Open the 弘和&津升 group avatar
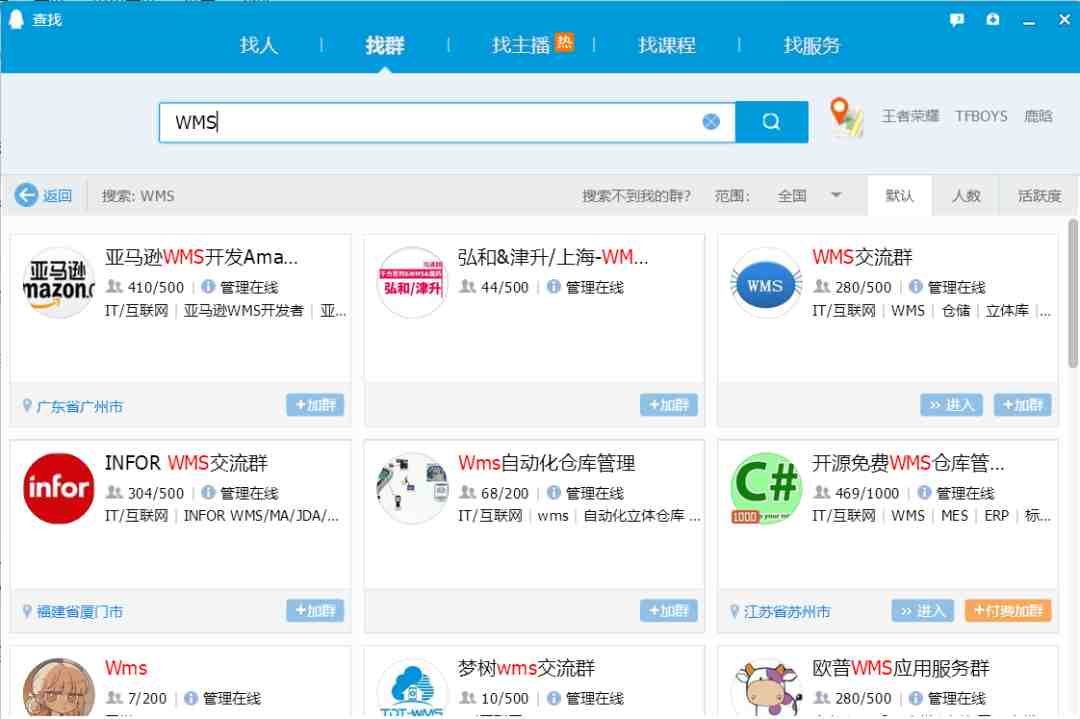Screen dimensions: 1080x719 pyautogui.click(x=412, y=282)
